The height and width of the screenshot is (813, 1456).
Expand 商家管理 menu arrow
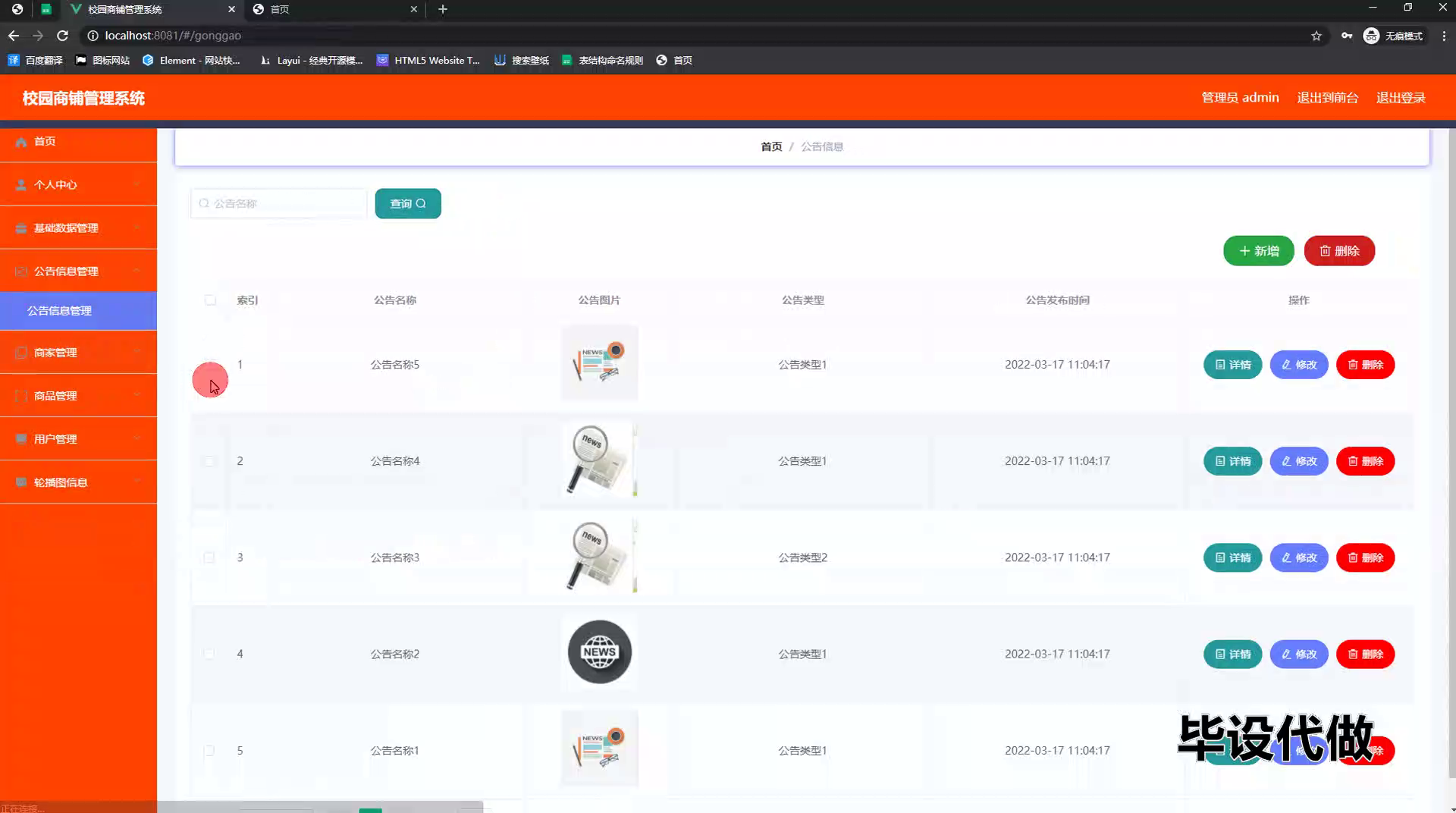136,353
